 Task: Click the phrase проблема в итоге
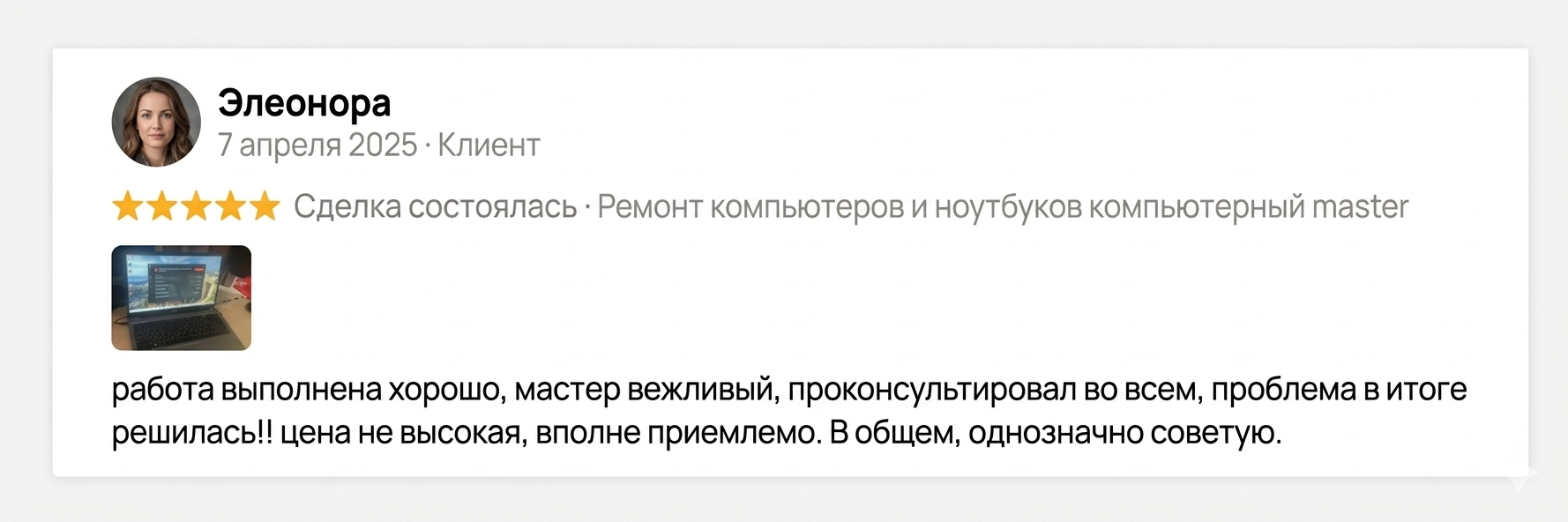coord(1338,390)
